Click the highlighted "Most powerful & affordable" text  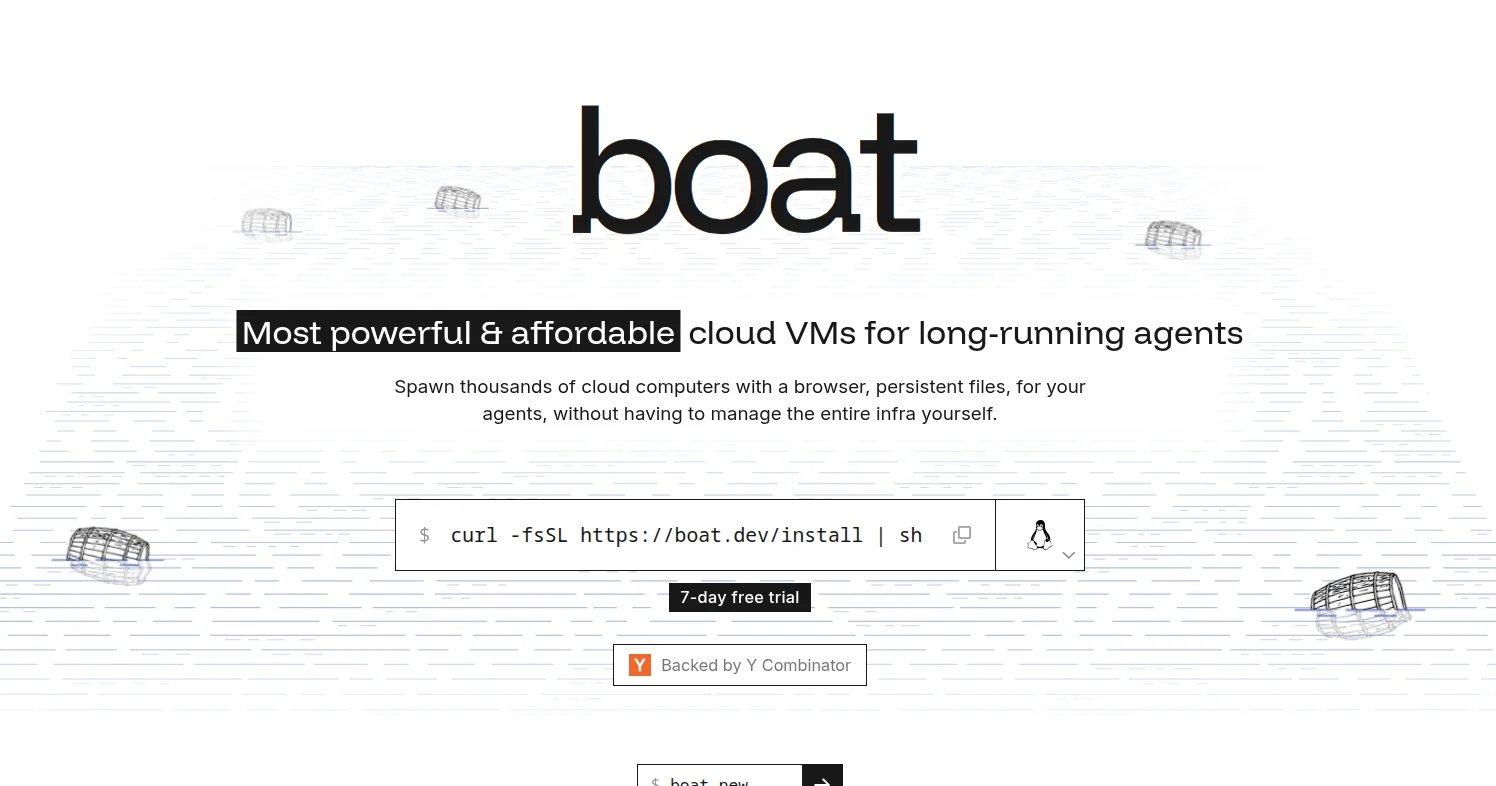[458, 332]
